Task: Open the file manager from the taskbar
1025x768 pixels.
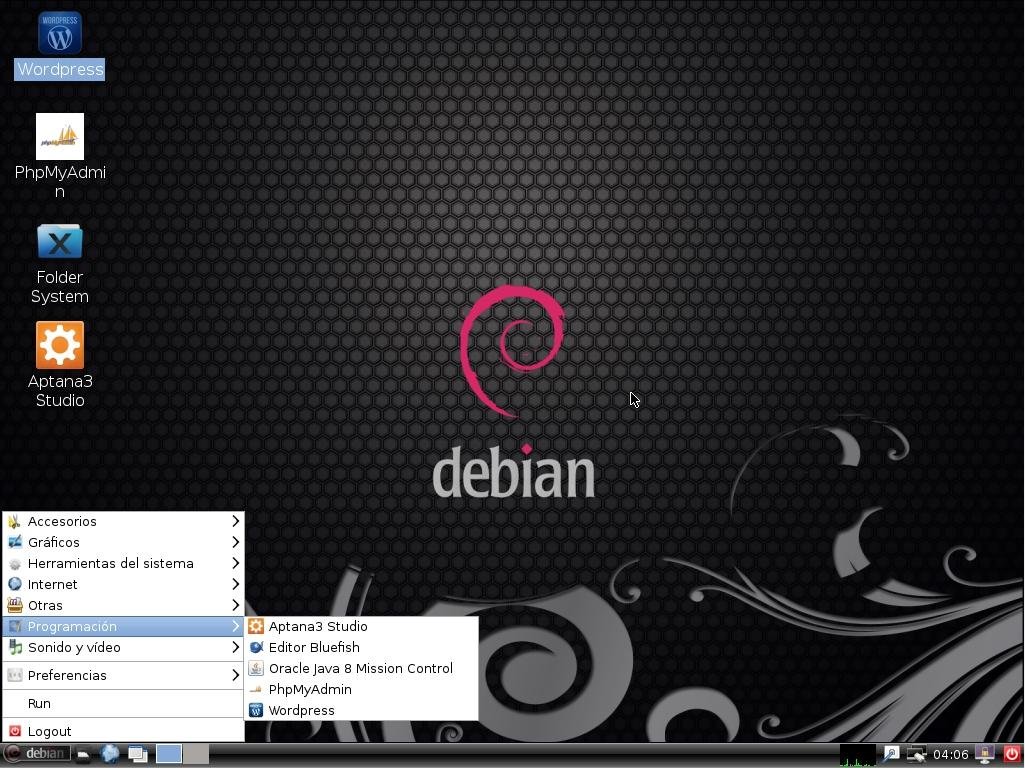Action: pyautogui.click(x=83, y=754)
